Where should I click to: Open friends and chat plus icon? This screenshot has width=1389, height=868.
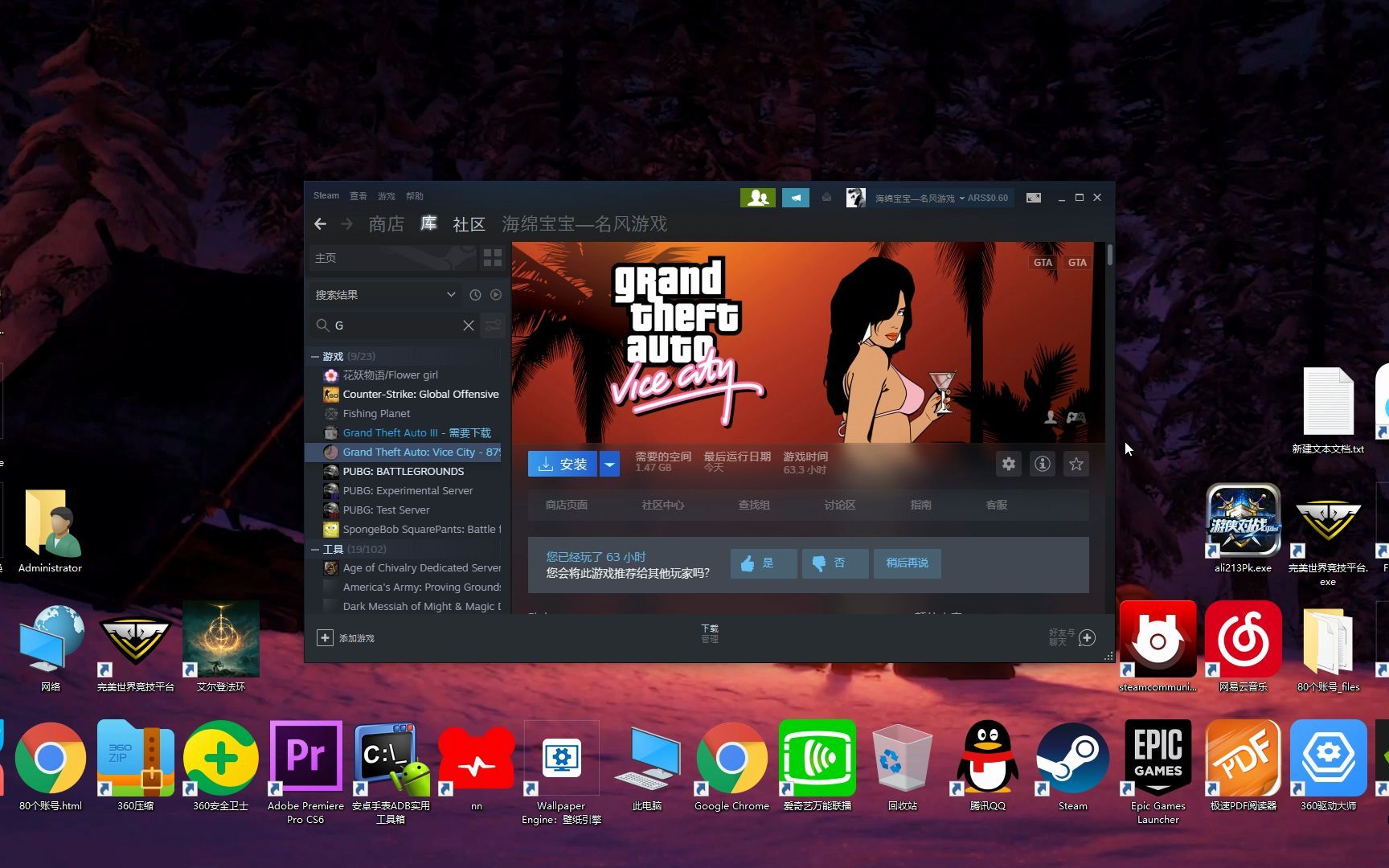click(1087, 638)
